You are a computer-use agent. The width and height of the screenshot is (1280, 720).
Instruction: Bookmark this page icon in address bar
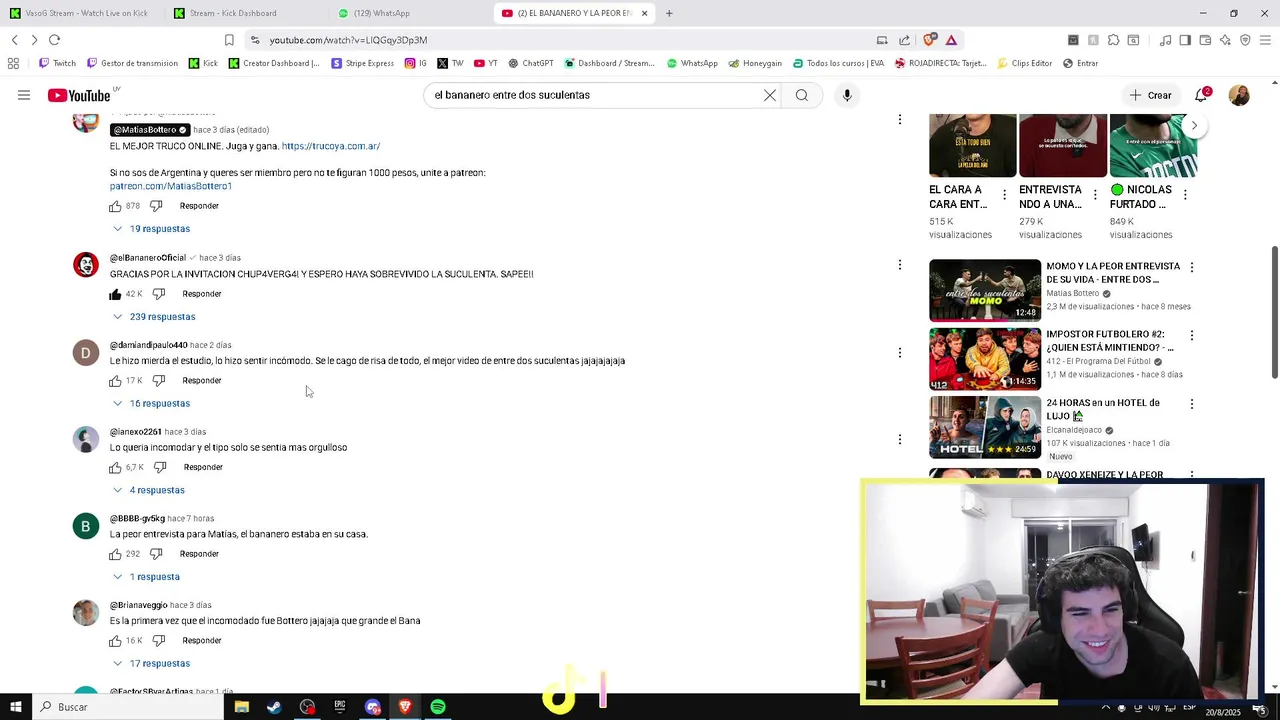coord(229,40)
